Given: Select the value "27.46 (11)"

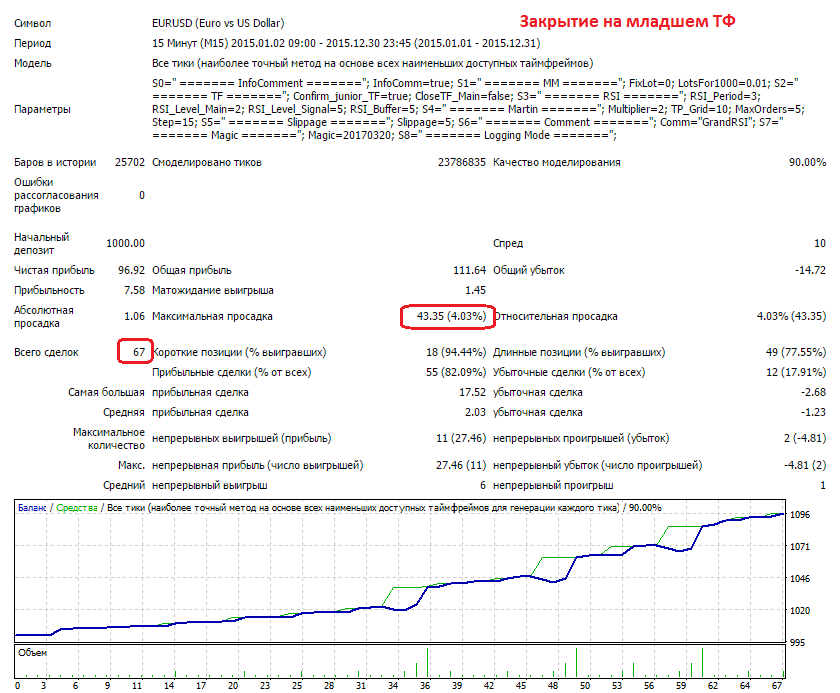Looking at the screenshot, I should [x=461, y=465].
